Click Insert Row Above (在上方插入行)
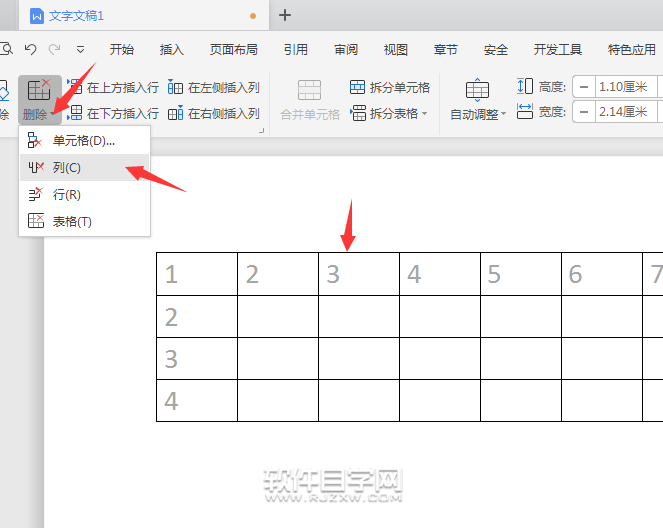The height and width of the screenshot is (528, 663). (x=113, y=88)
